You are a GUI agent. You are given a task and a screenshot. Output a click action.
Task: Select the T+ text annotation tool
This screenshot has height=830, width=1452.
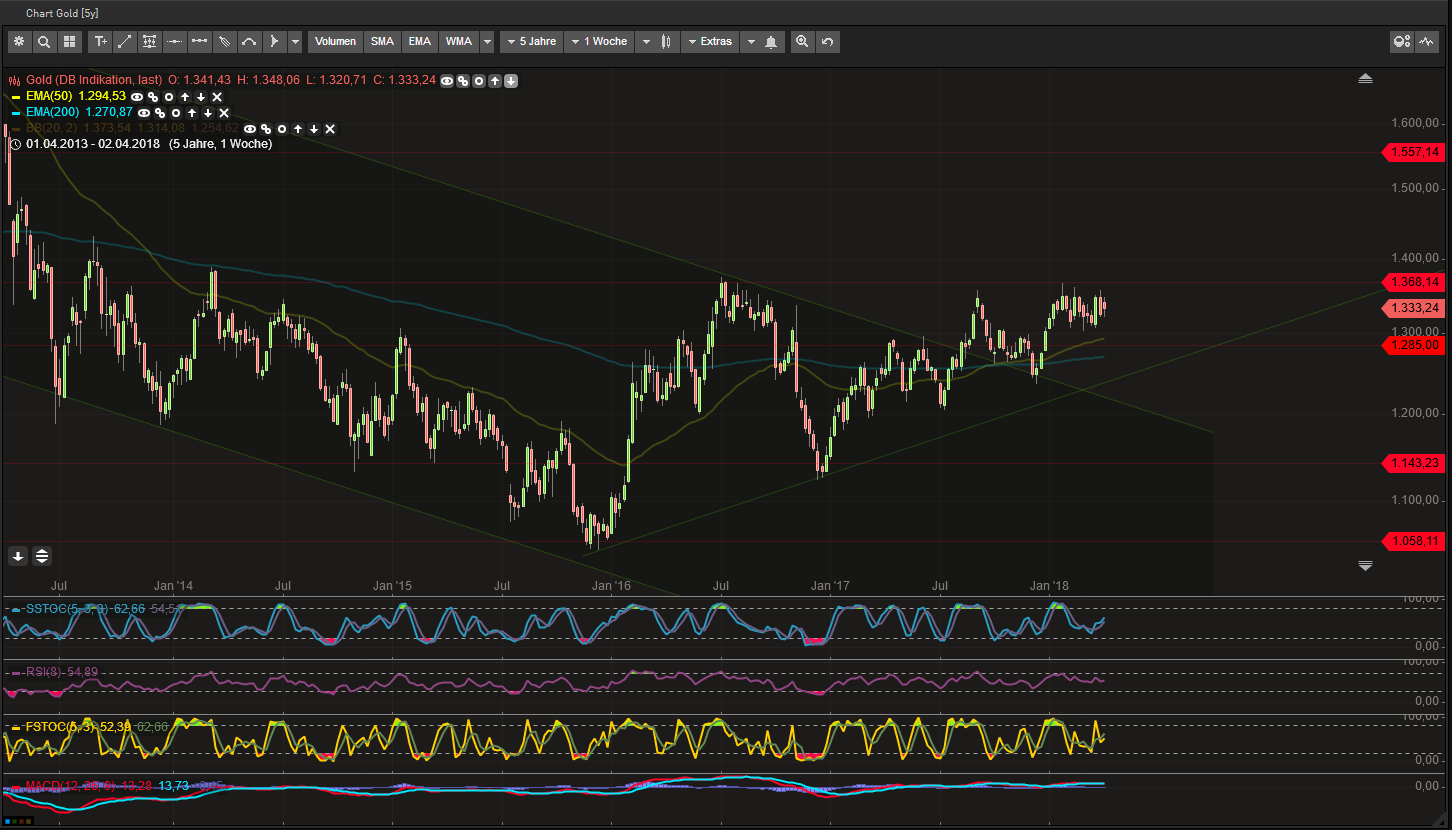tap(100, 41)
